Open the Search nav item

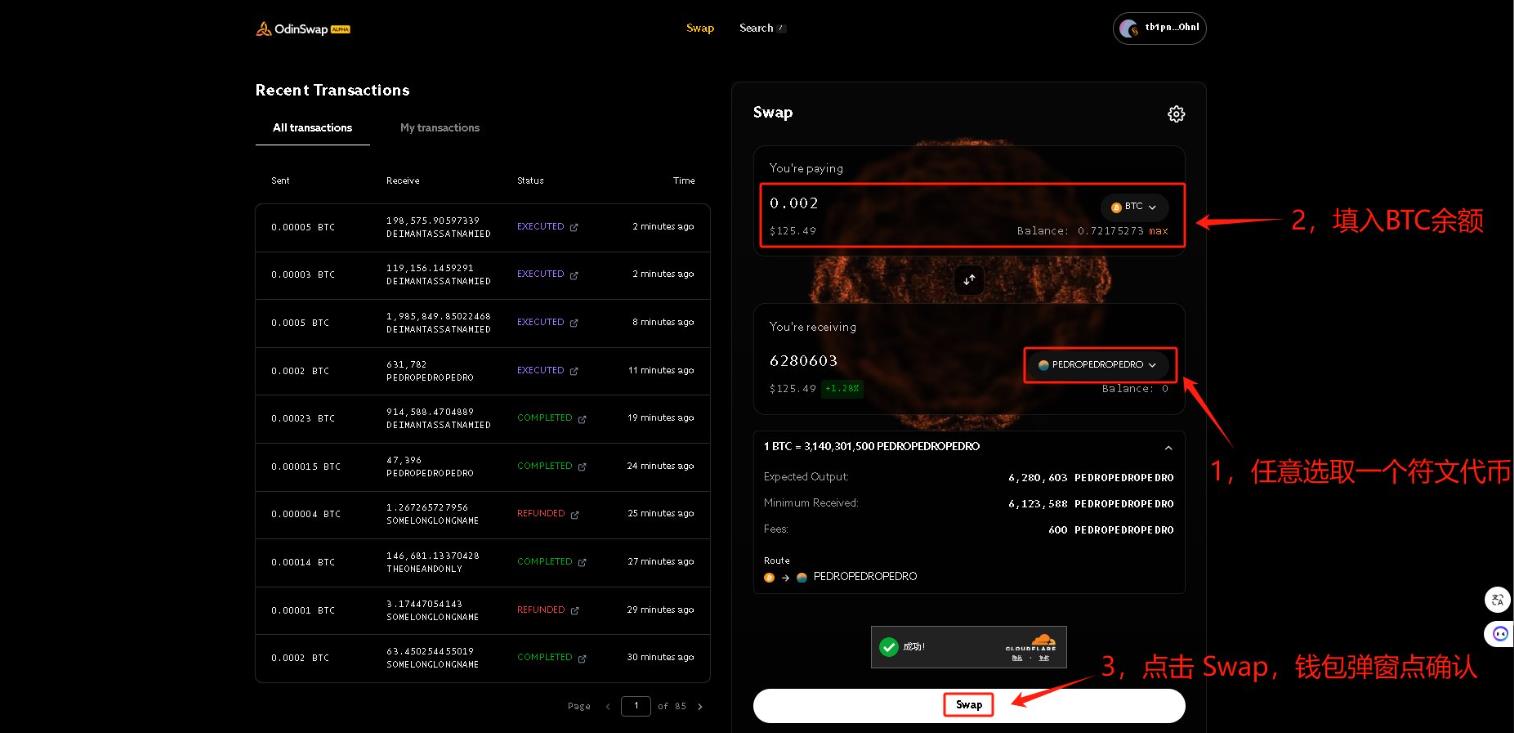point(762,28)
